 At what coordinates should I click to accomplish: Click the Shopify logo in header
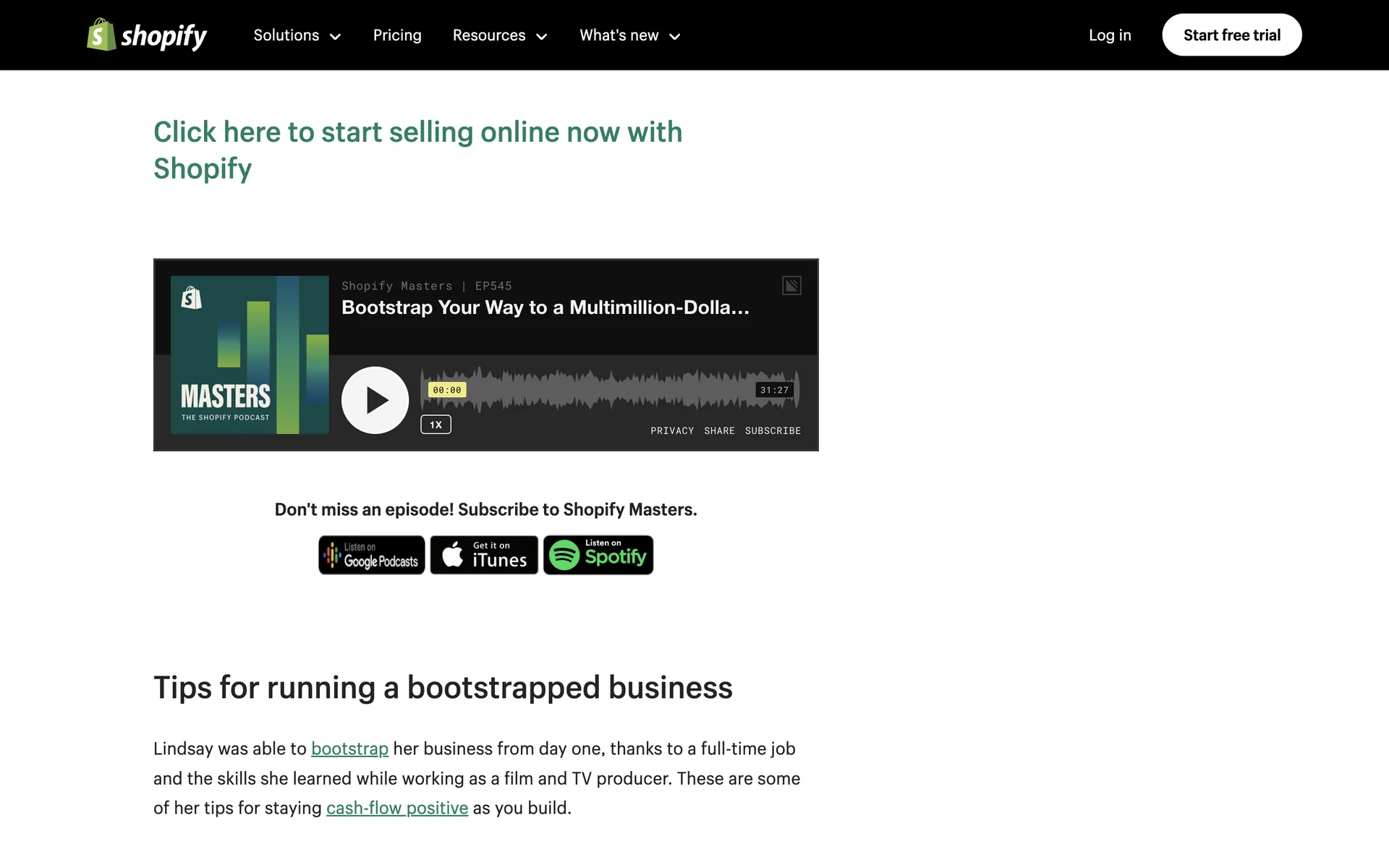tap(147, 35)
